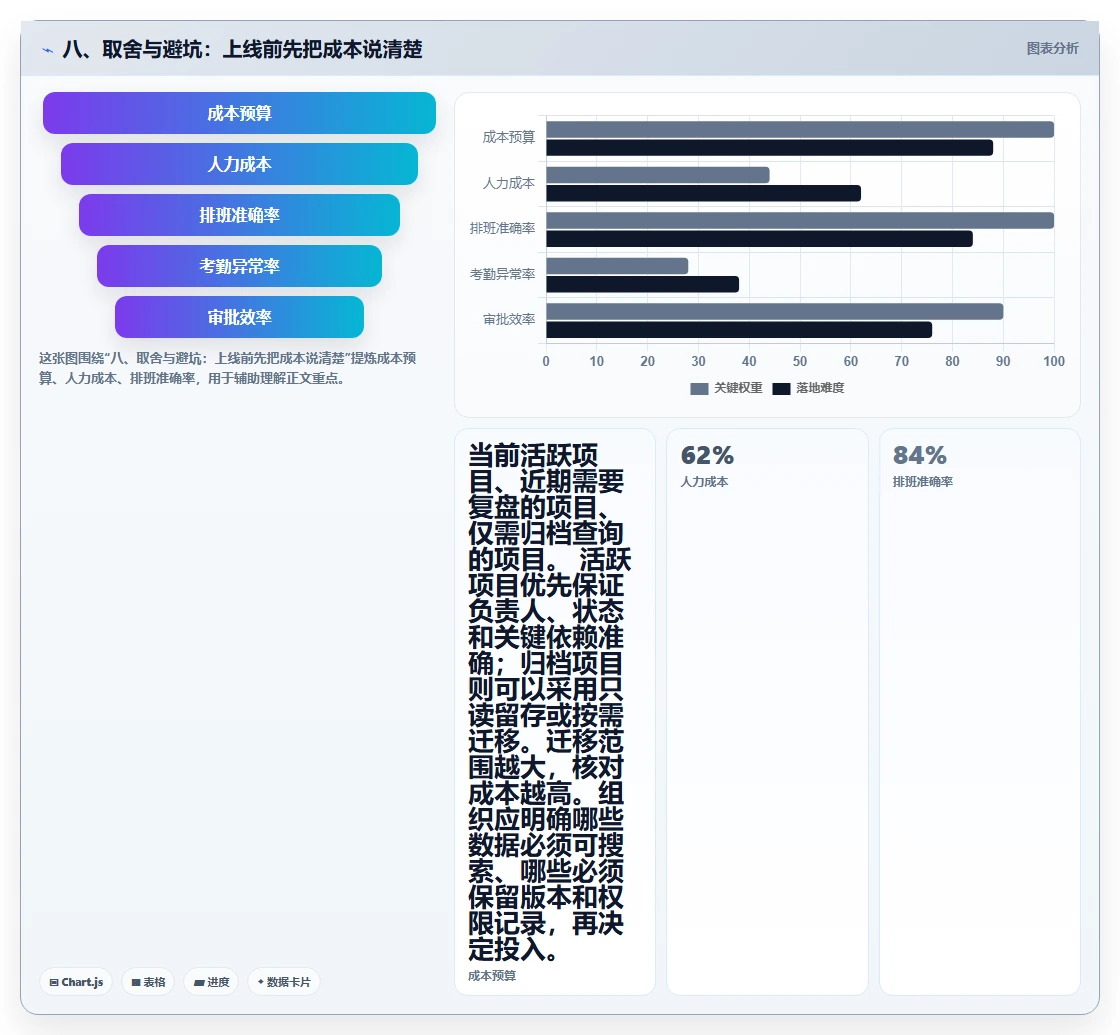1120x1035 pixels.
Task: Click the 排班准确率 caption under 84%
Action: click(923, 482)
